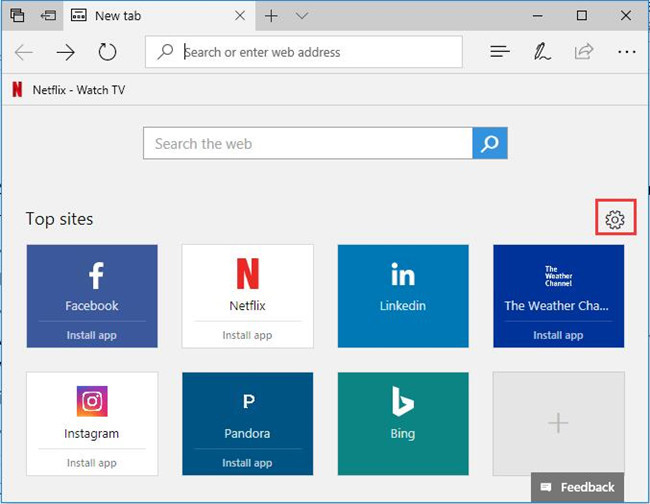Click the blue search magnifier button

[490, 143]
